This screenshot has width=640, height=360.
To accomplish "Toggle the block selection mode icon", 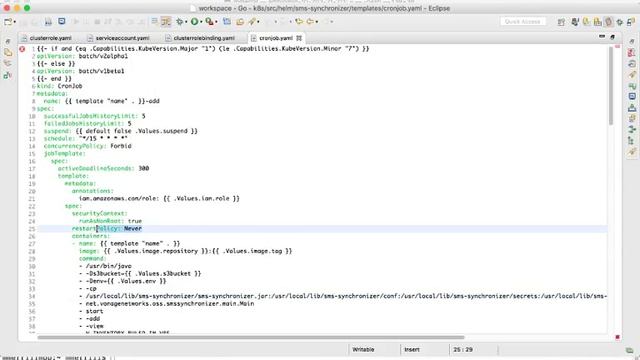I will pyautogui.click(x=154, y=22).
